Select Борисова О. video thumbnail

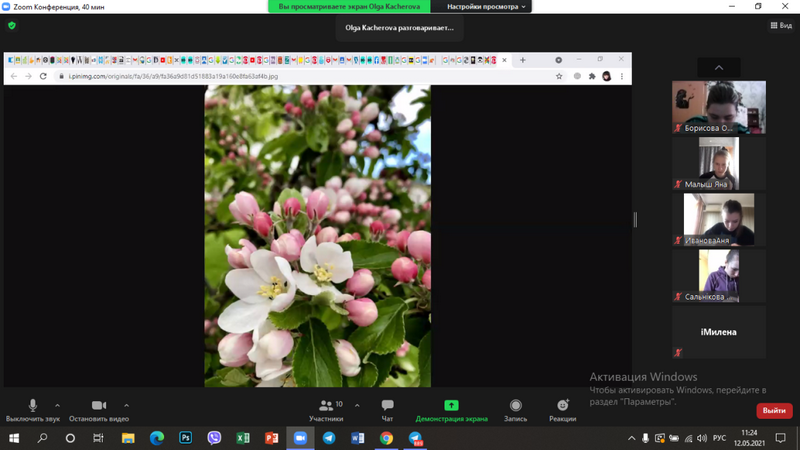pyautogui.click(x=718, y=107)
